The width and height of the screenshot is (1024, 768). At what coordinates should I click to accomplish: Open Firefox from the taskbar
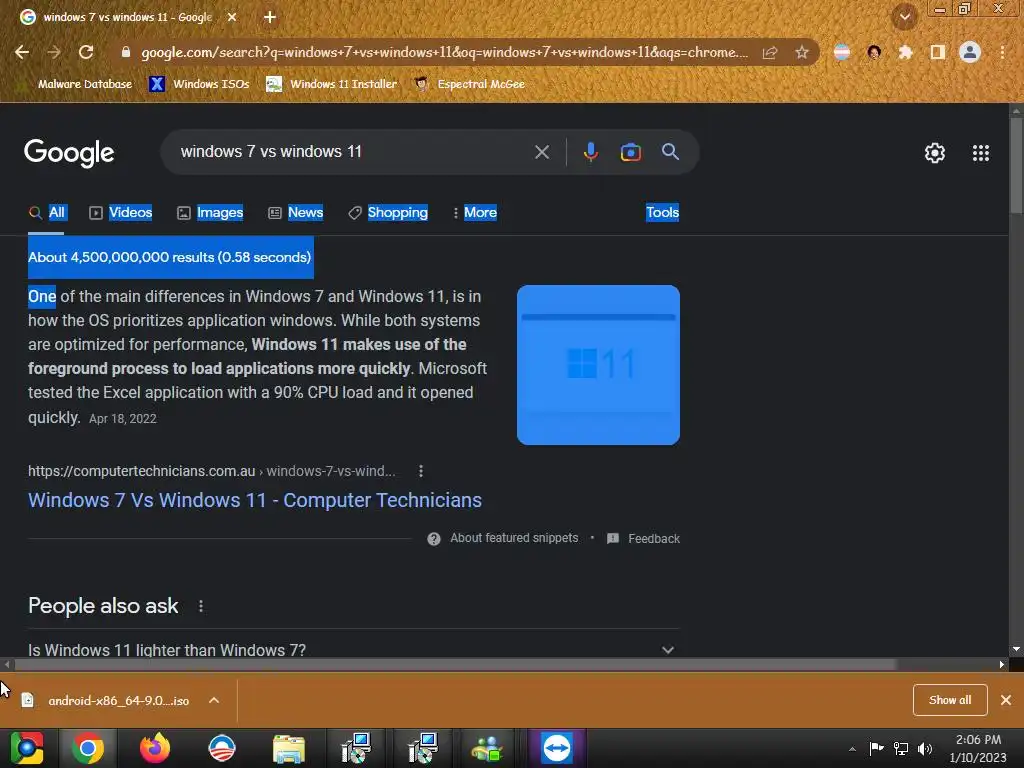point(155,748)
